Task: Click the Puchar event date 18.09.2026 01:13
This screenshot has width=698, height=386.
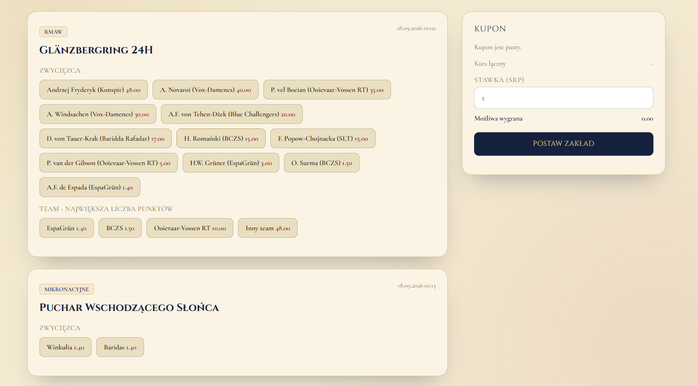Action: tap(417, 286)
